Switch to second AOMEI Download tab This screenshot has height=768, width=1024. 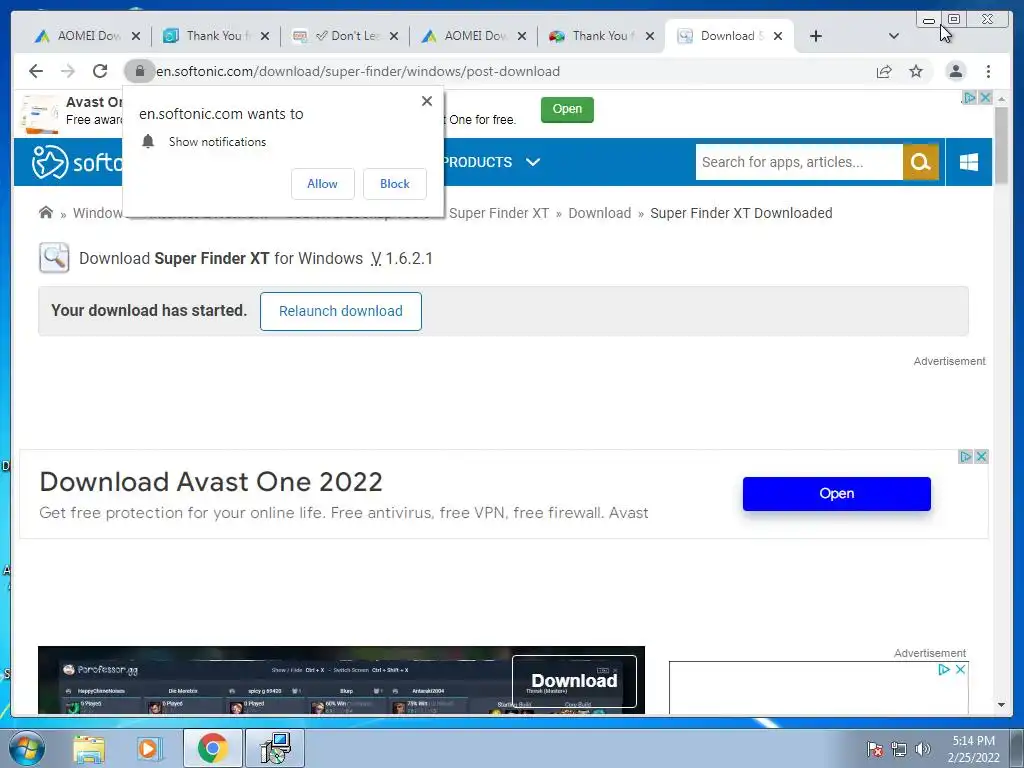465,36
